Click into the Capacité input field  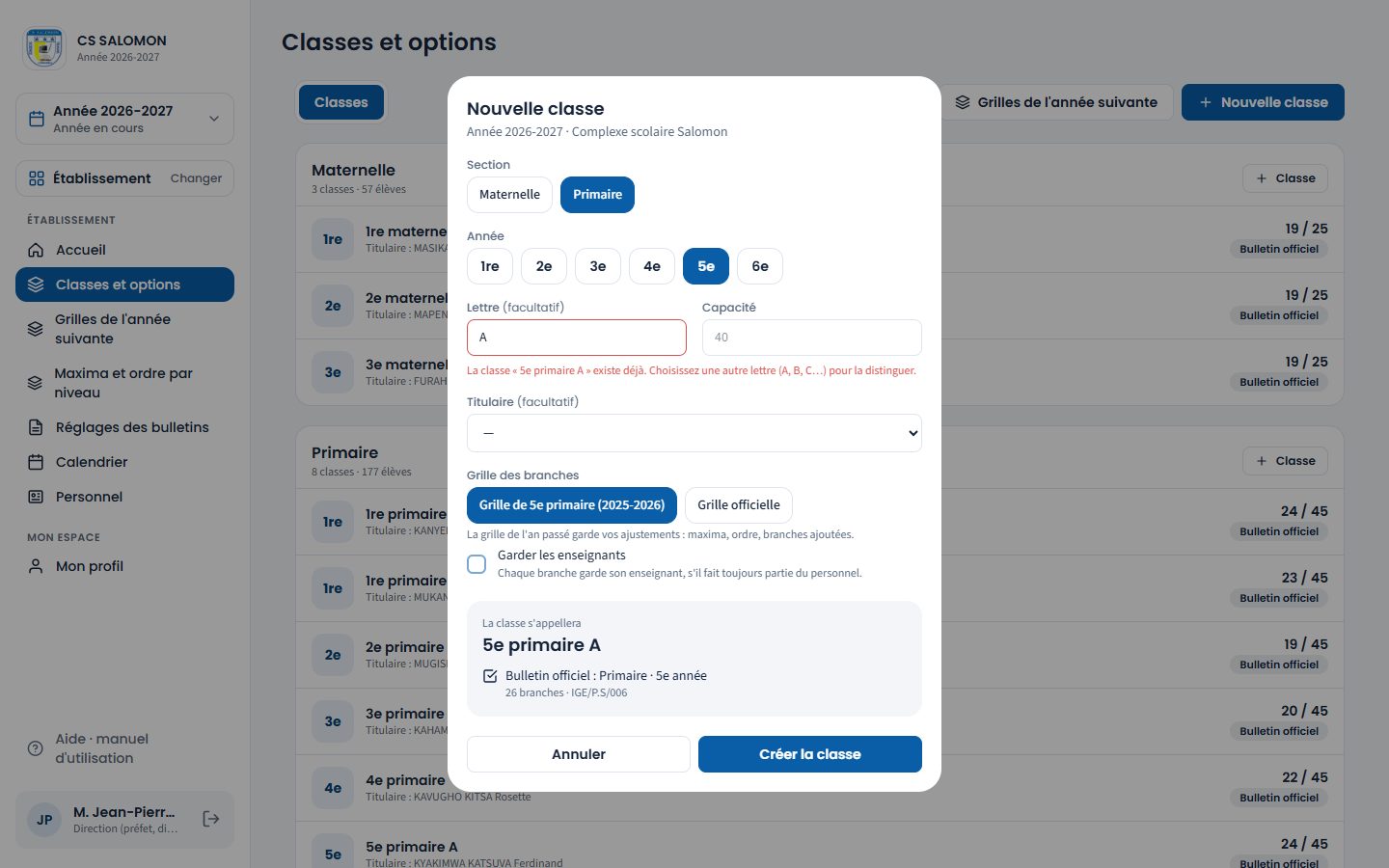(812, 338)
